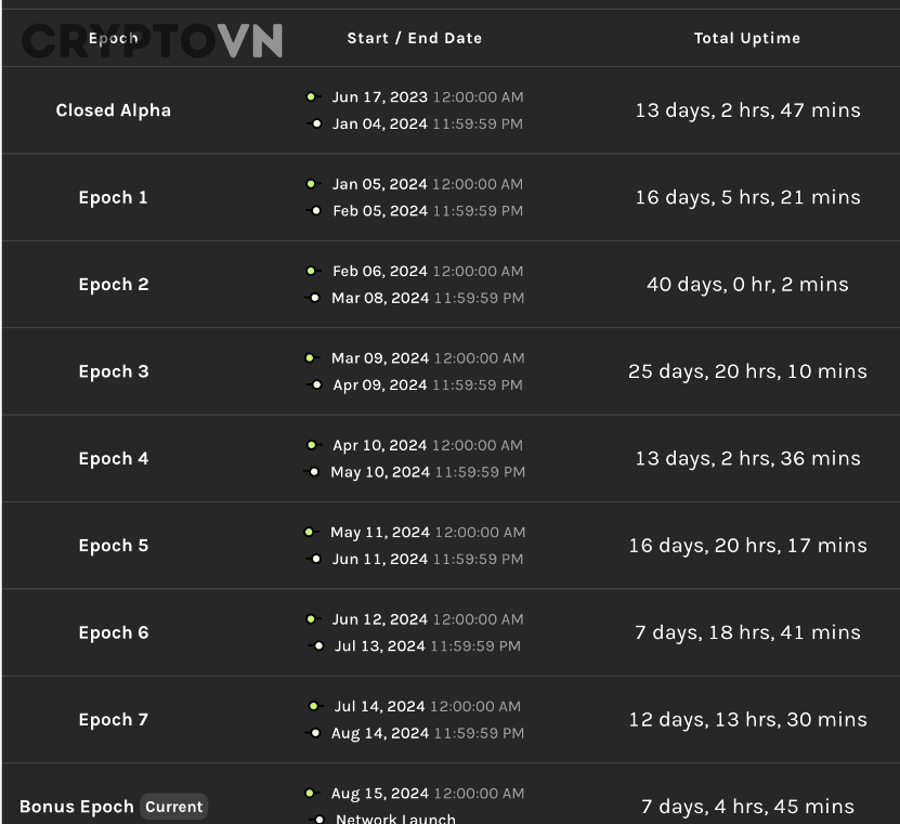
Task: Select the Epoch column header
Action: tap(113, 38)
